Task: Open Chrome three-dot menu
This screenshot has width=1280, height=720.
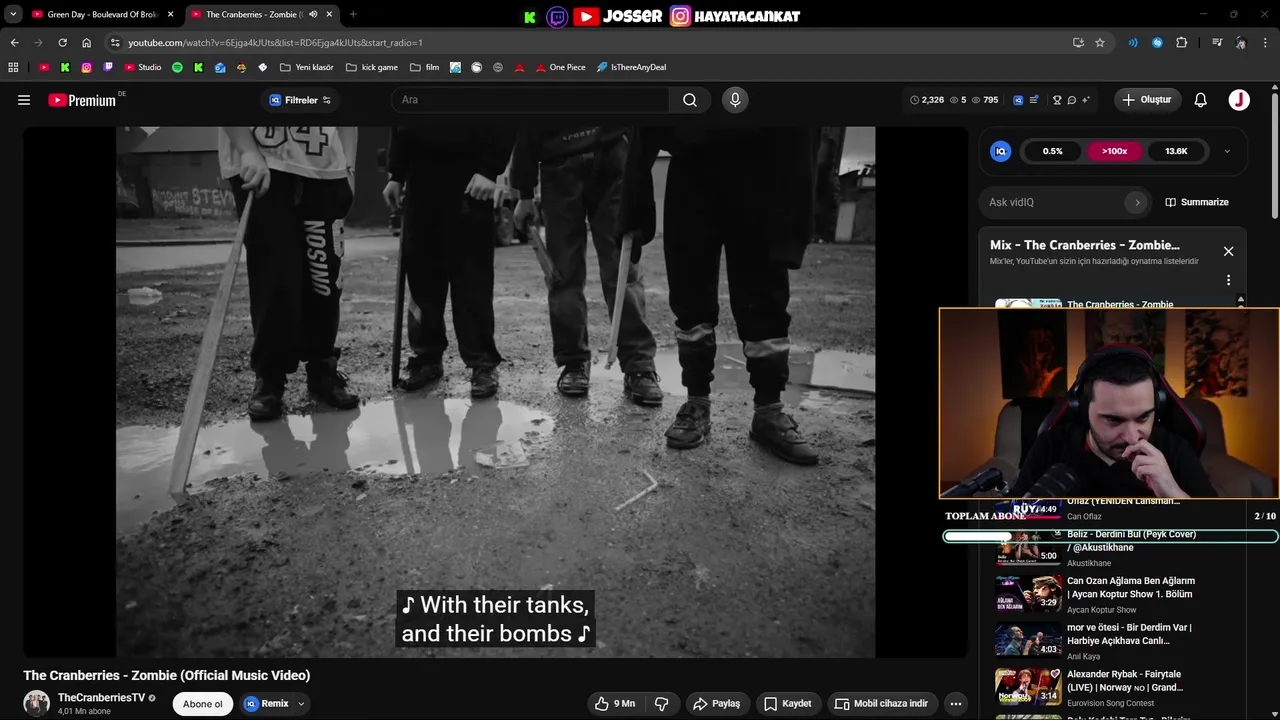Action: (1266, 43)
